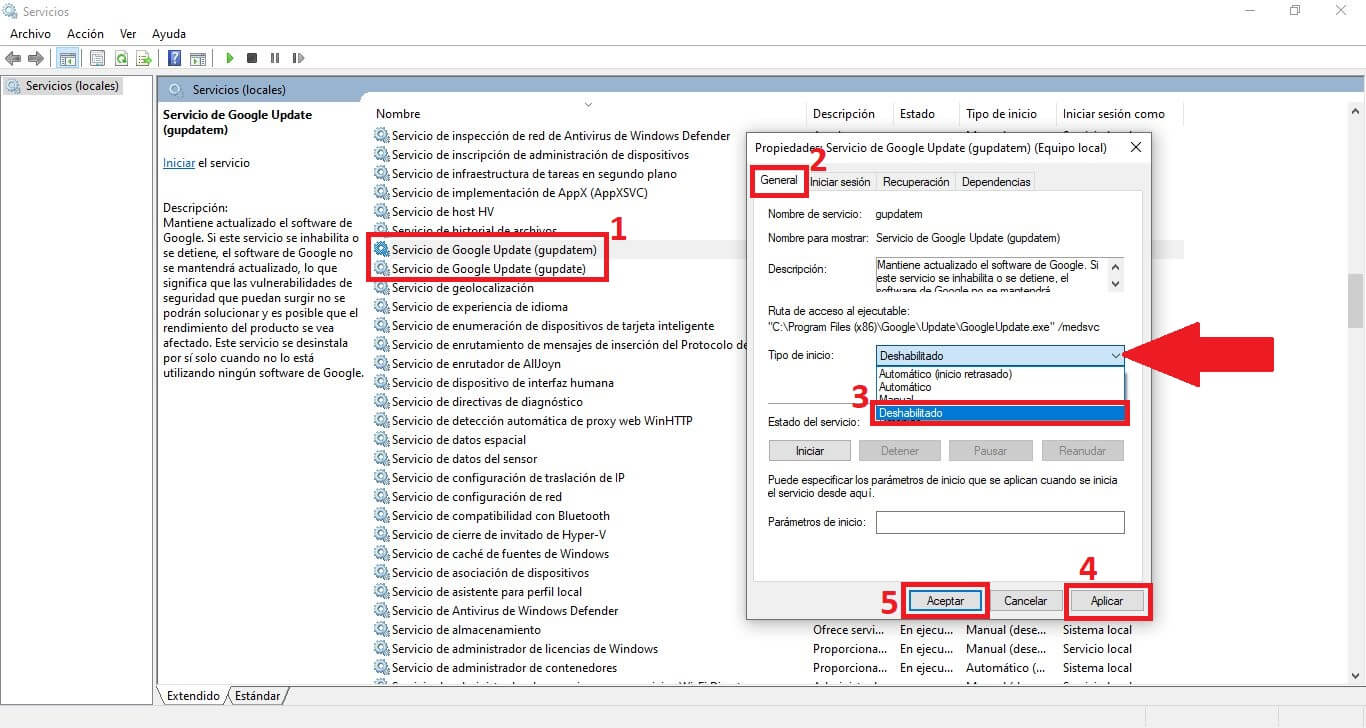
Task: Collapse the Tipo de inicio combo box arrow
Action: (1115, 355)
